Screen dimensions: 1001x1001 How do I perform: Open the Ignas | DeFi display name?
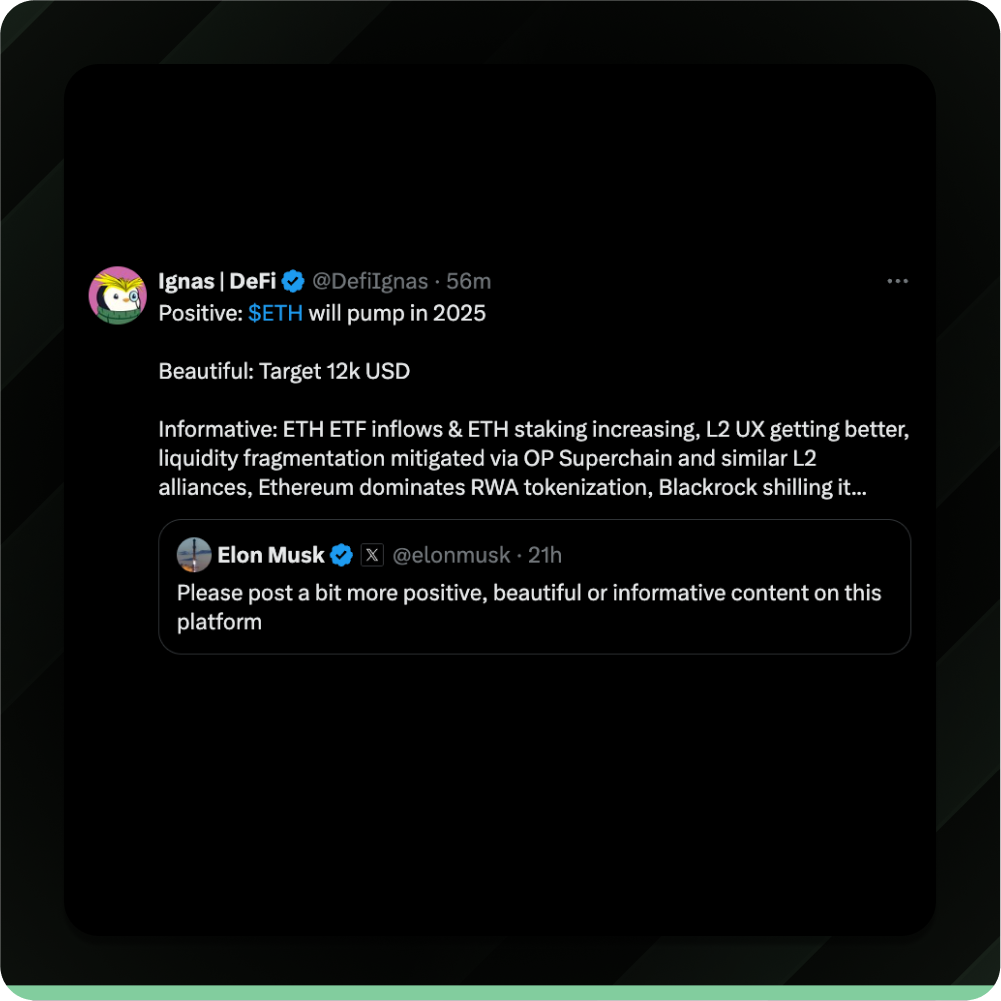coord(217,281)
